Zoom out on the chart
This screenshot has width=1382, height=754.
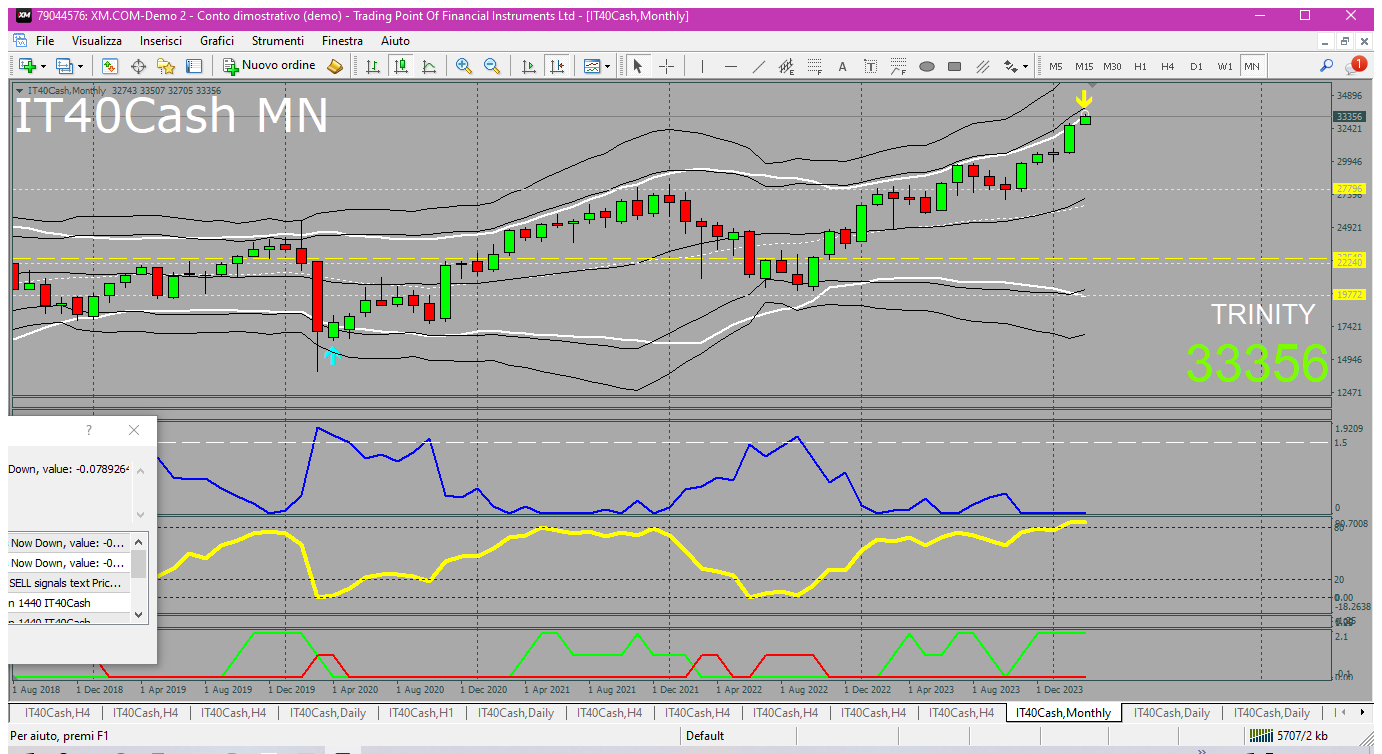492,66
